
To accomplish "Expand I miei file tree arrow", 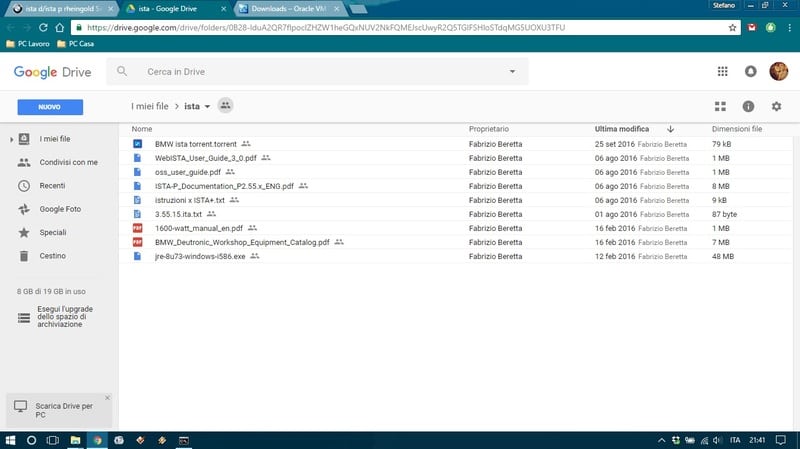I will click(11, 139).
